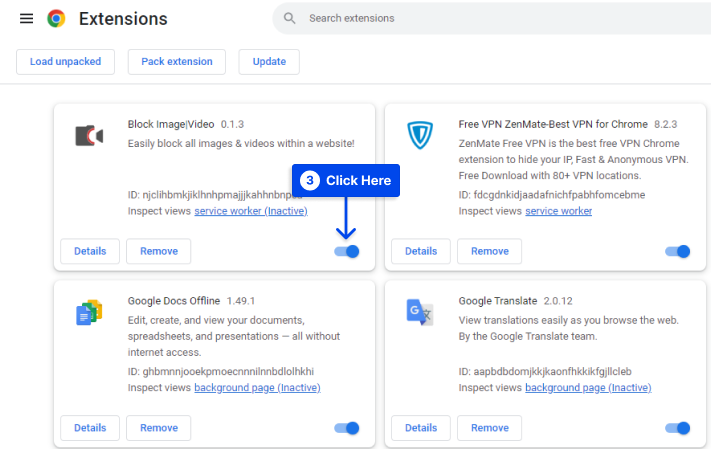711x449 pixels.
Task: Click the Pack extension button
Action: [177, 62]
